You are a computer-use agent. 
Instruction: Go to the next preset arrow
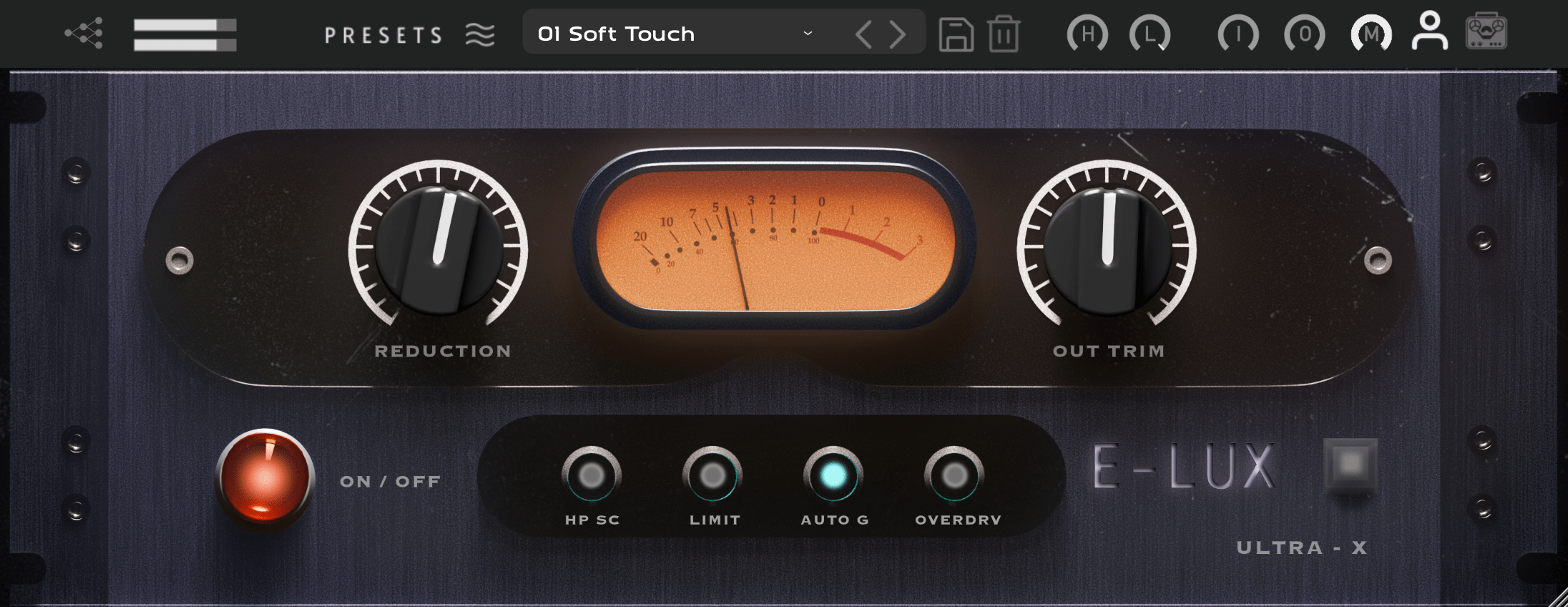click(898, 34)
